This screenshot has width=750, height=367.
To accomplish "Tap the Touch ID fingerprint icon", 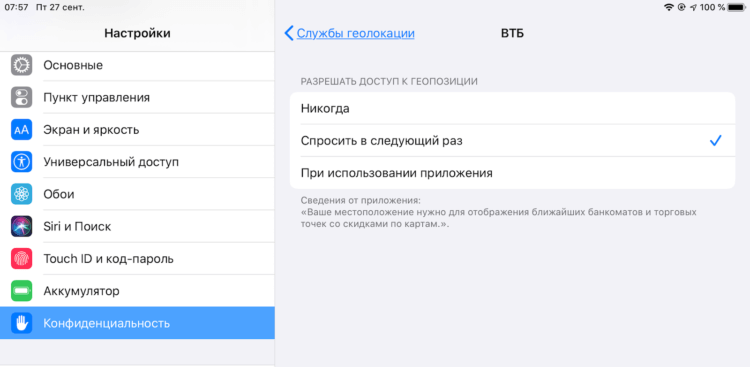I will (x=22, y=259).
